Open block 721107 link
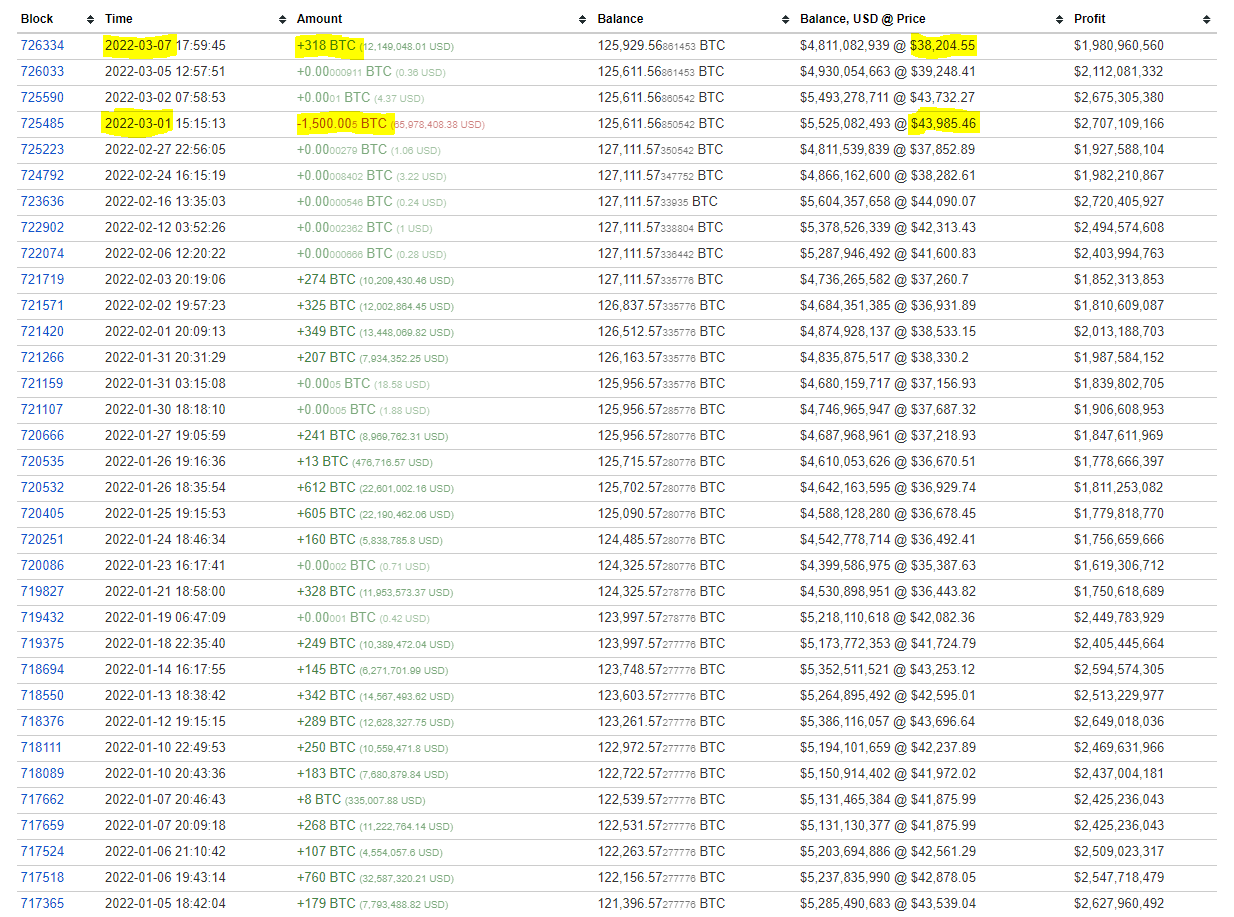 point(42,410)
